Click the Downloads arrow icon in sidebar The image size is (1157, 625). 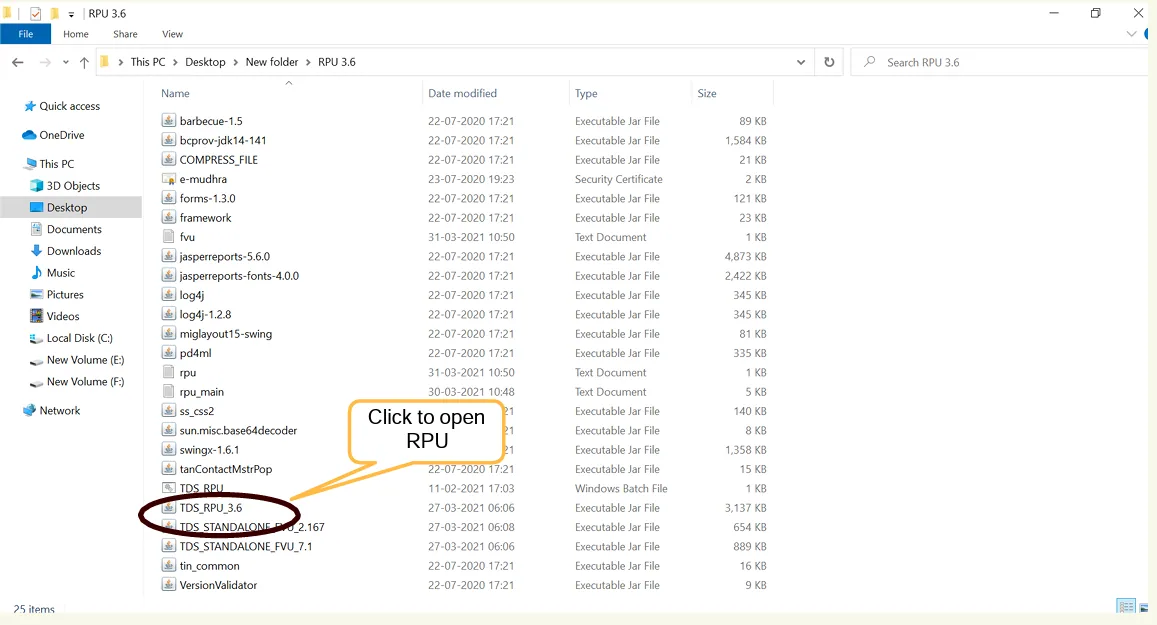36,251
